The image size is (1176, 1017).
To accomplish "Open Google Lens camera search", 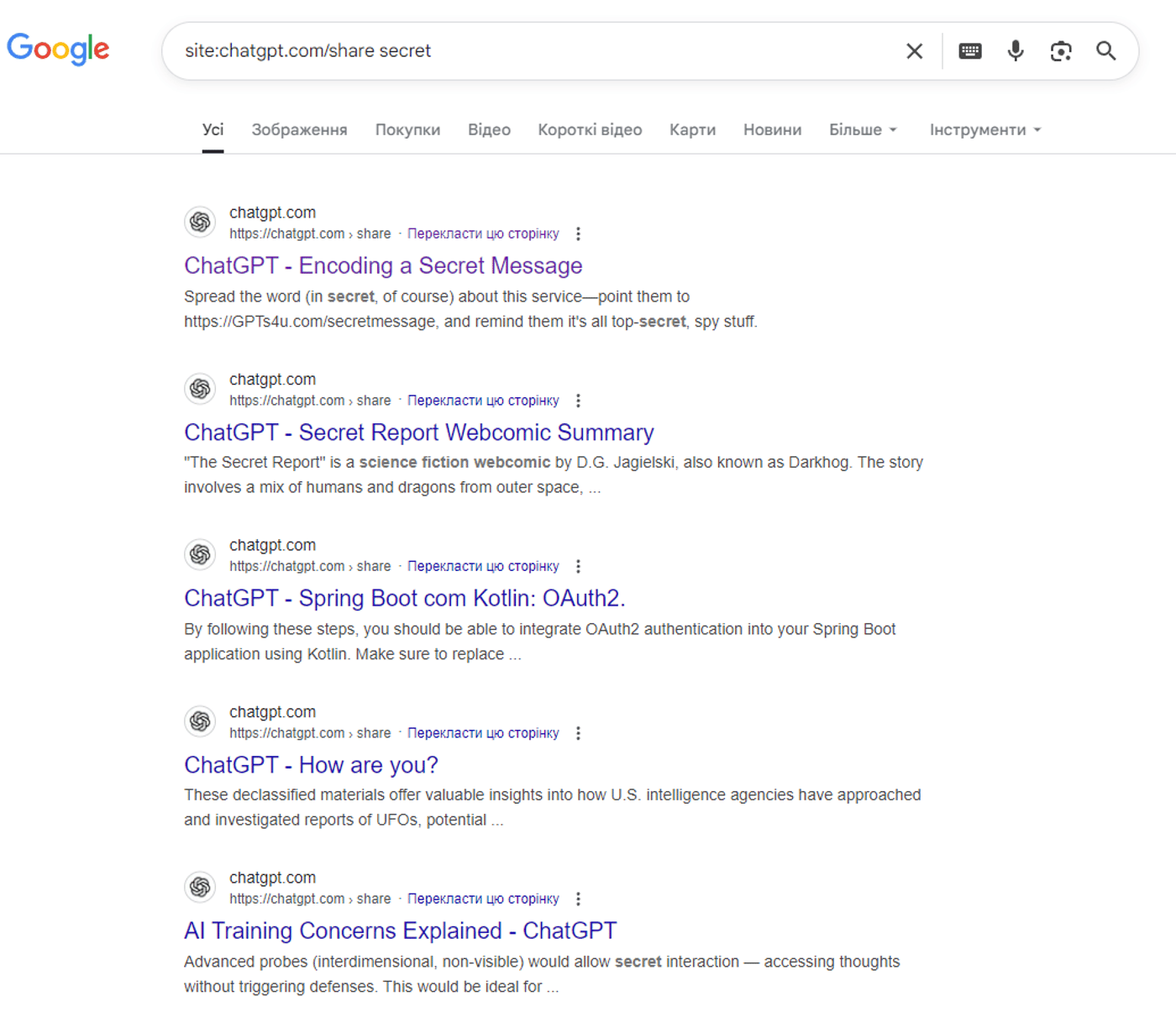I will pos(1060,51).
